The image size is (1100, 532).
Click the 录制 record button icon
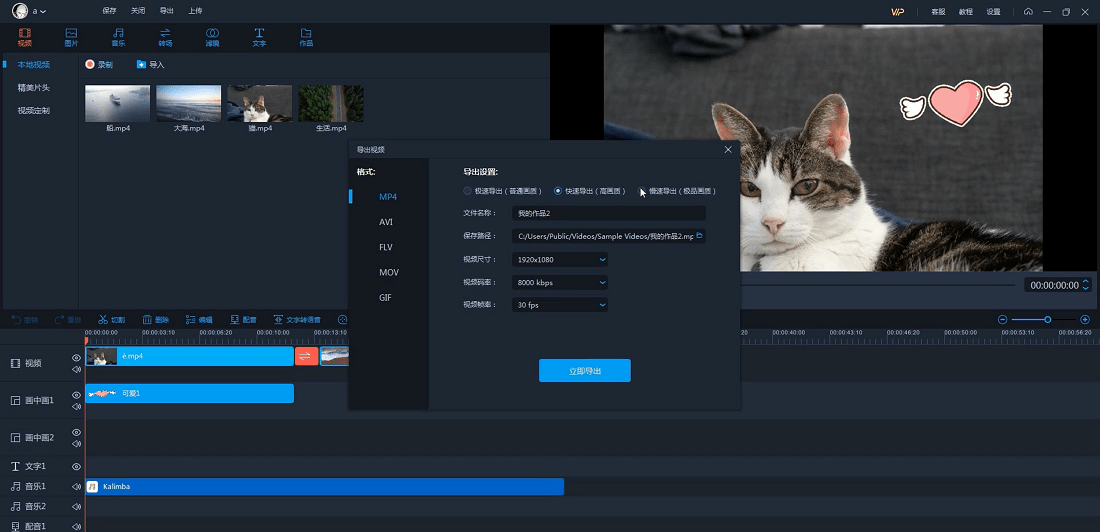90,64
